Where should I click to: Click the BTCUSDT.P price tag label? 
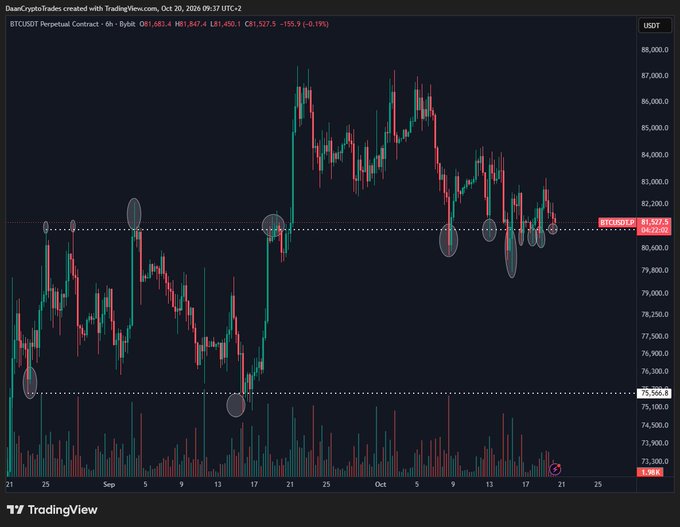pyautogui.click(x=617, y=223)
